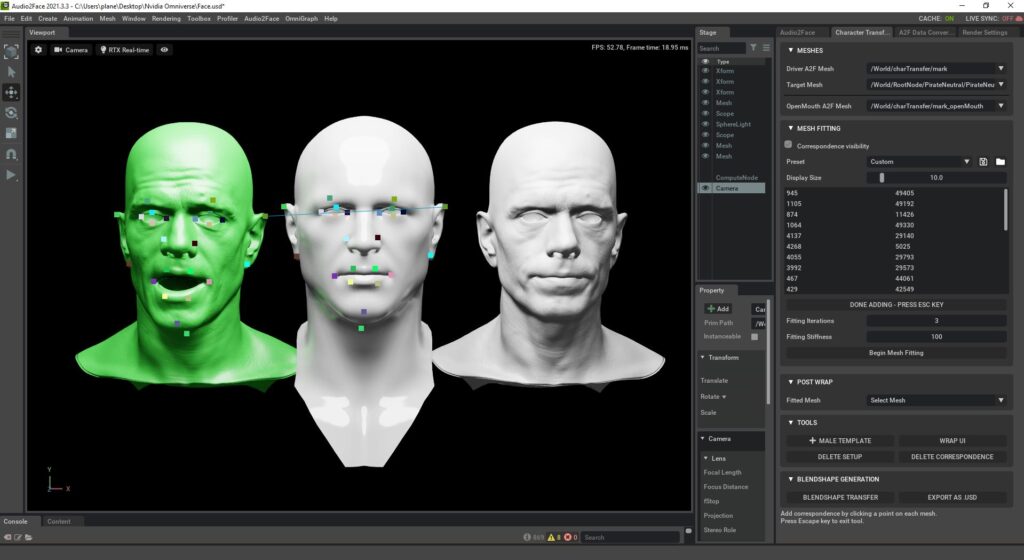Click the Stage filter funnel icon

[x=754, y=48]
